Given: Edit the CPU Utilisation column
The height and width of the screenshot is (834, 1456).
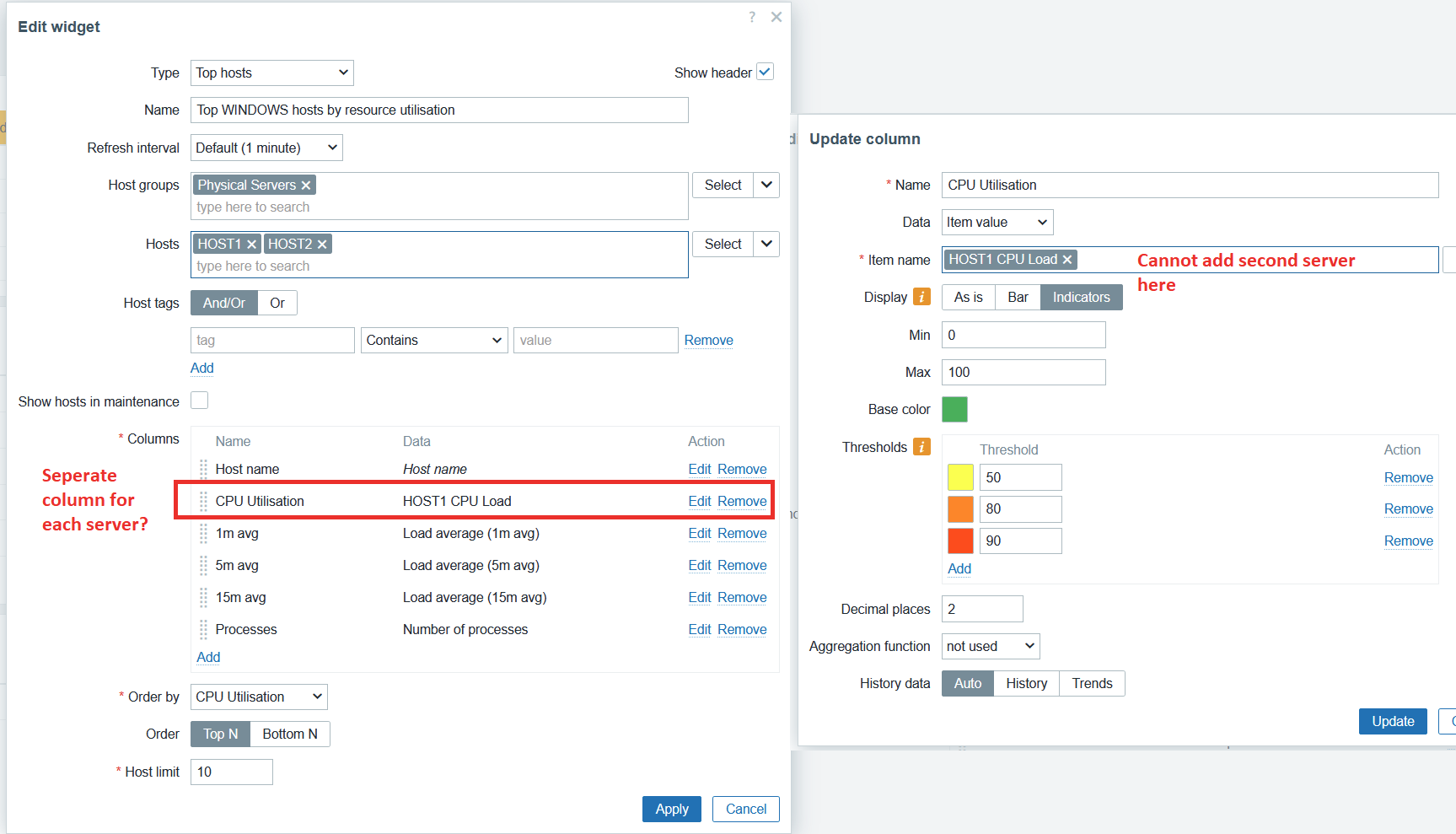Looking at the screenshot, I should click(x=699, y=501).
